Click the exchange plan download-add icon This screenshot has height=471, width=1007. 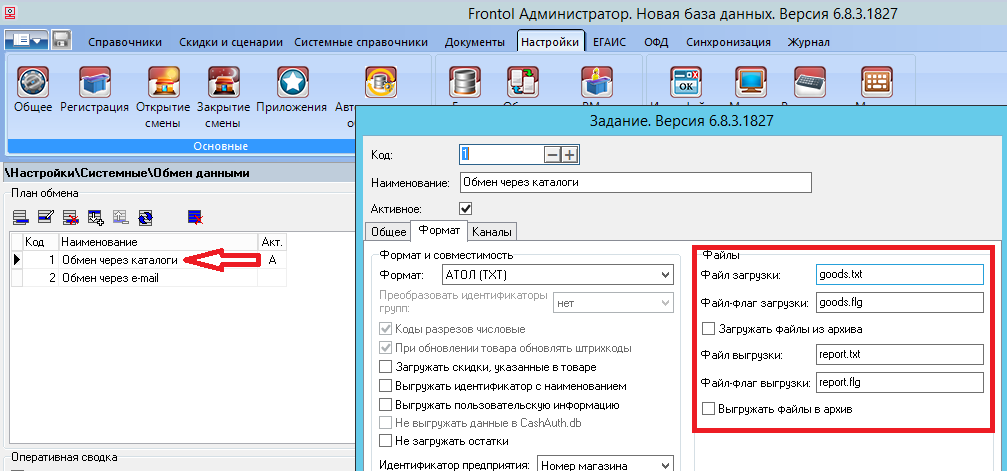coord(96,218)
